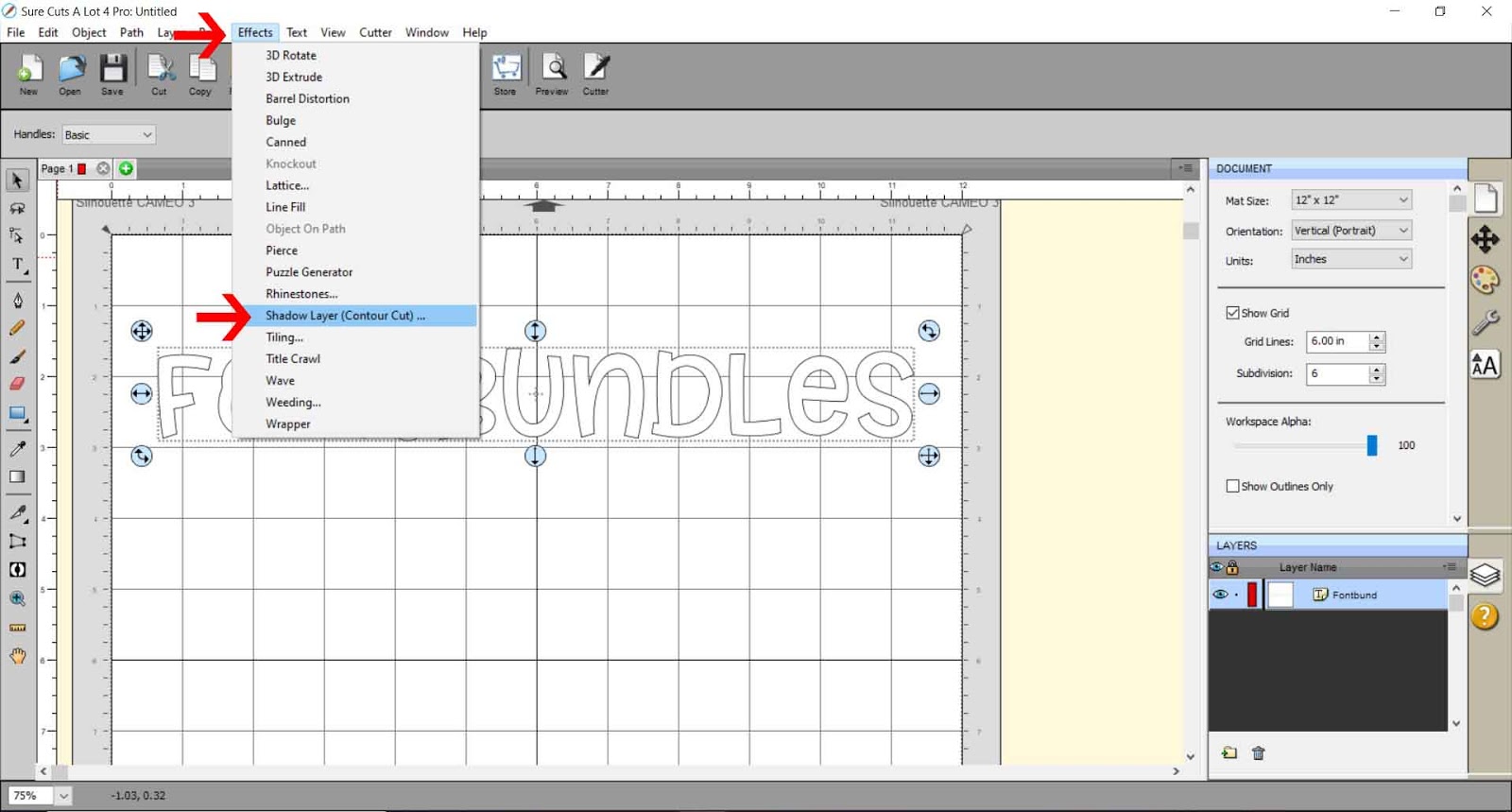This screenshot has width=1512, height=812.
Task: Add a new layer folder
Action: (x=1228, y=752)
